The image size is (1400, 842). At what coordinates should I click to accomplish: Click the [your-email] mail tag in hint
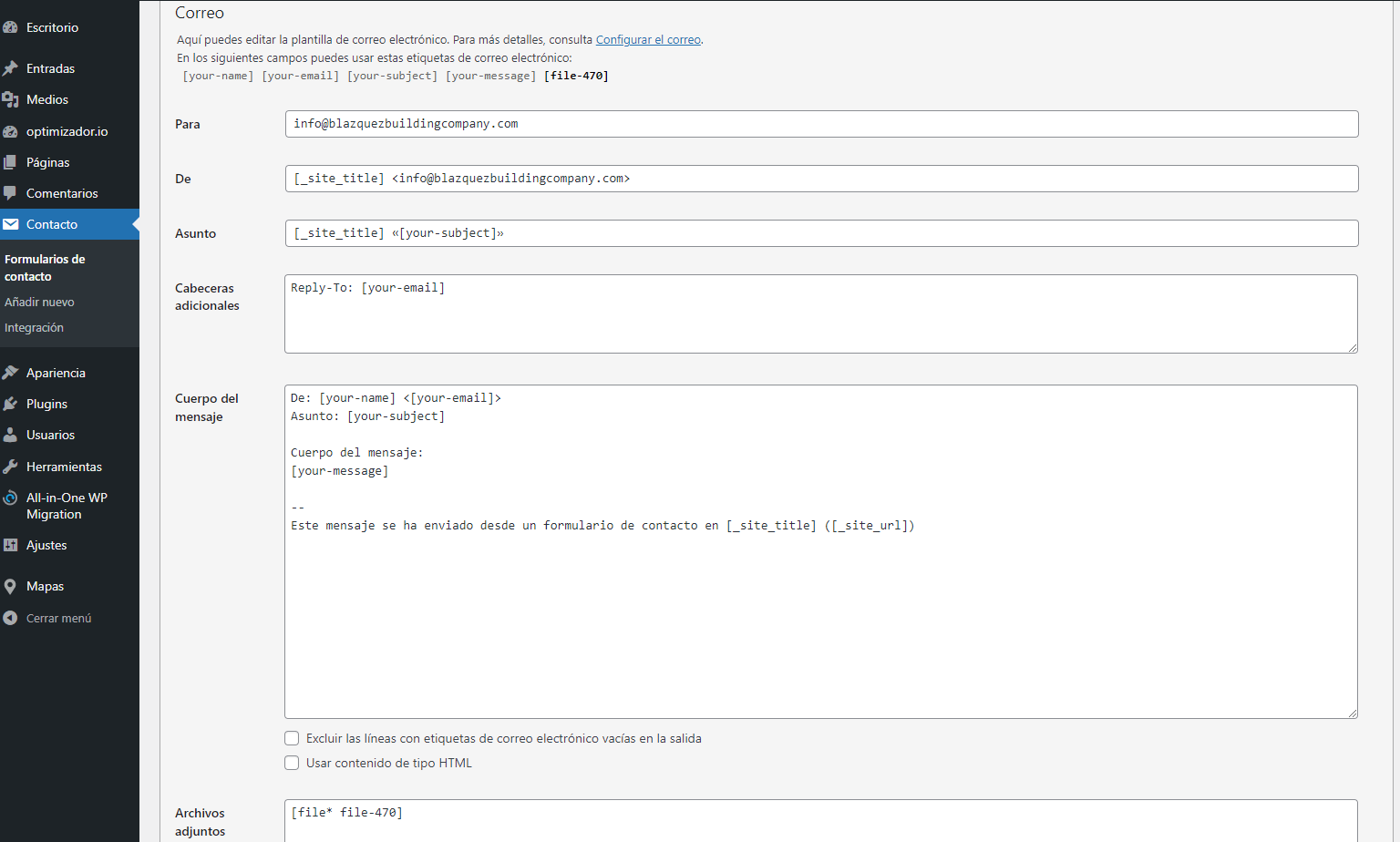coord(300,76)
